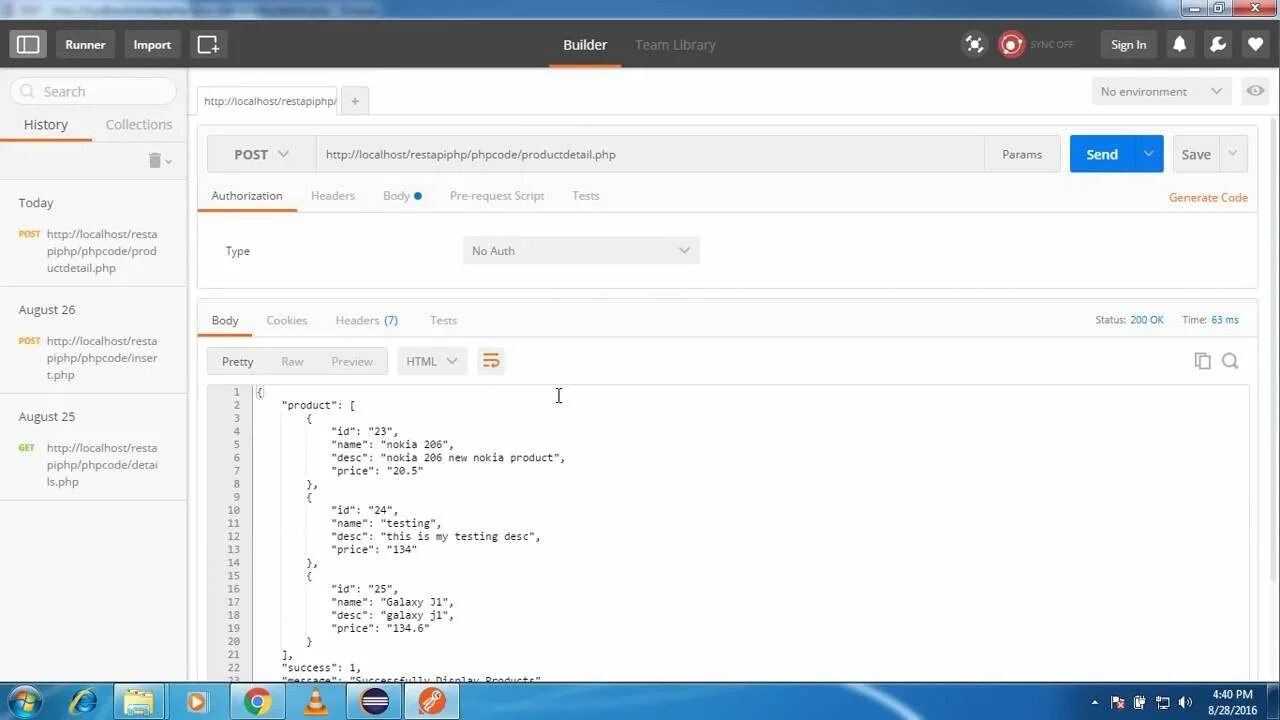Open response Cookies tab

287,320
